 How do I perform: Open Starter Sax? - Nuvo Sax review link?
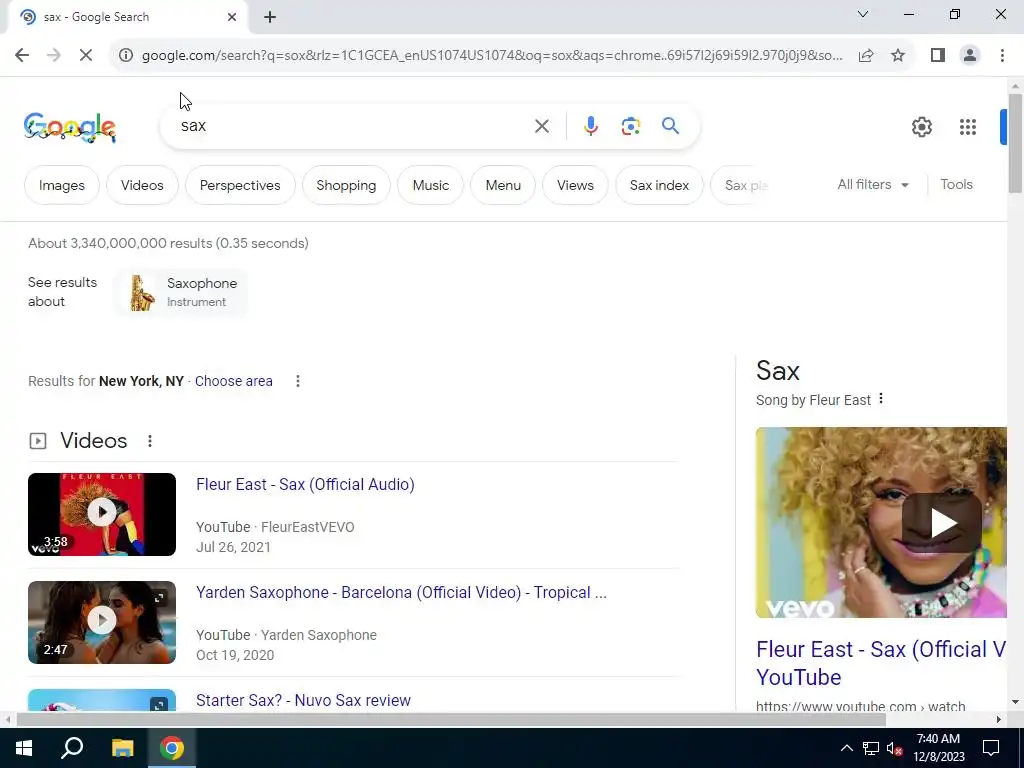point(303,700)
